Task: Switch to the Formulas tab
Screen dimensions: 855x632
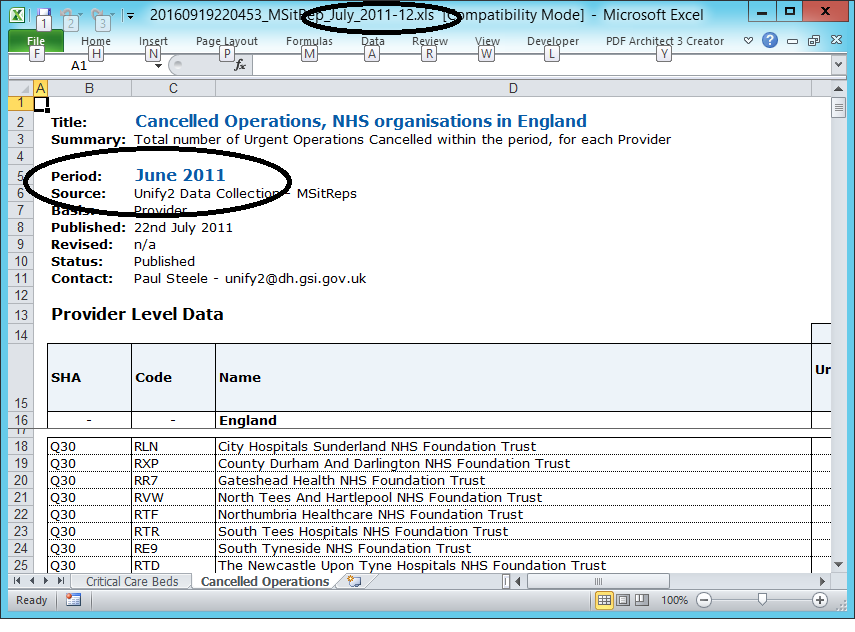Action: pos(309,41)
